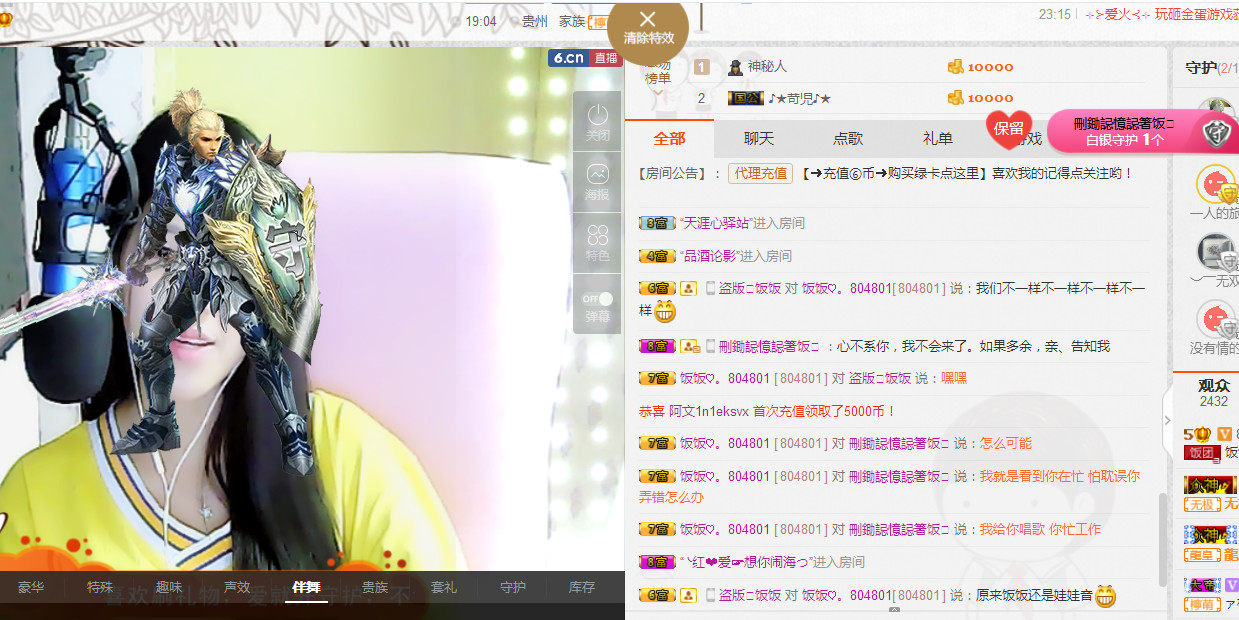Open the 礼单 gift list tab
The image size is (1239, 620).
tap(938, 139)
